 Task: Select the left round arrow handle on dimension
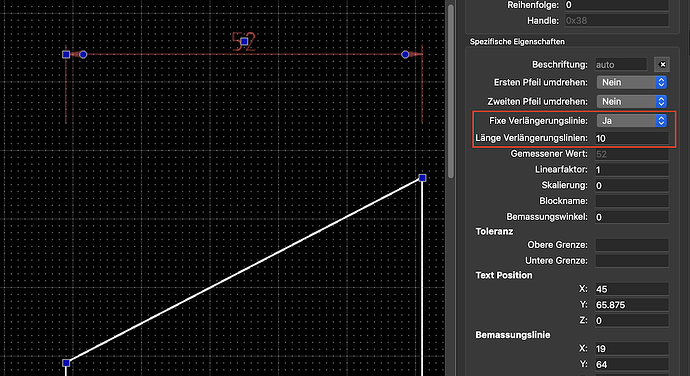pyautogui.click(x=83, y=55)
